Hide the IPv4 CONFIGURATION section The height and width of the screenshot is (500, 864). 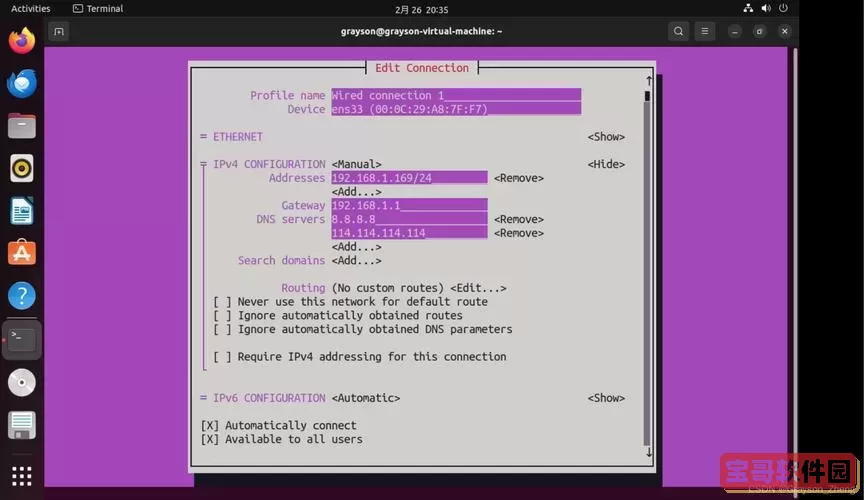click(x=606, y=164)
